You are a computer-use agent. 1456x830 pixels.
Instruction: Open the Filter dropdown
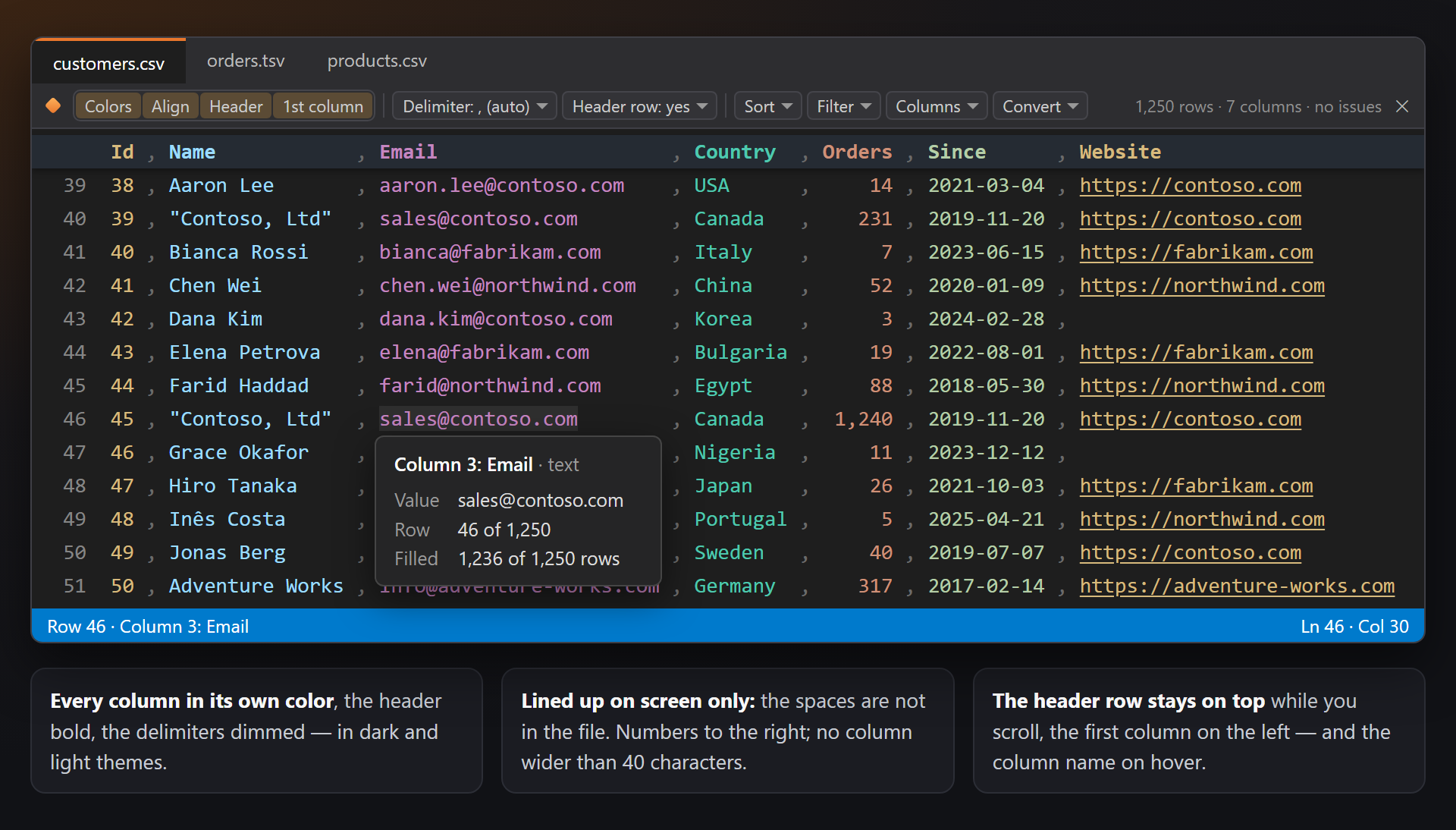(x=843, y=106)
